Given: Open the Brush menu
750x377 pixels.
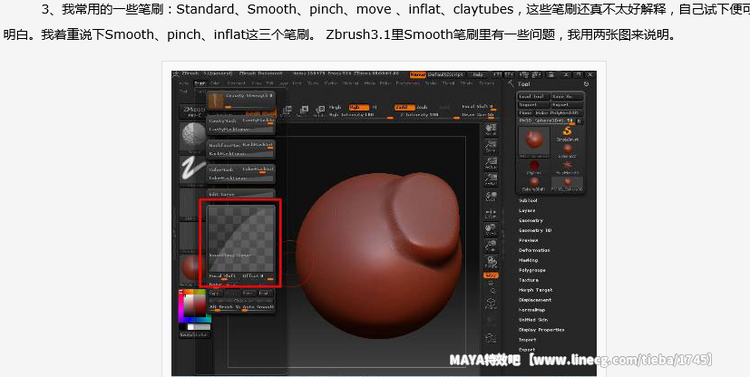Looking at the screenshot, I should click(x=199, y=83).
